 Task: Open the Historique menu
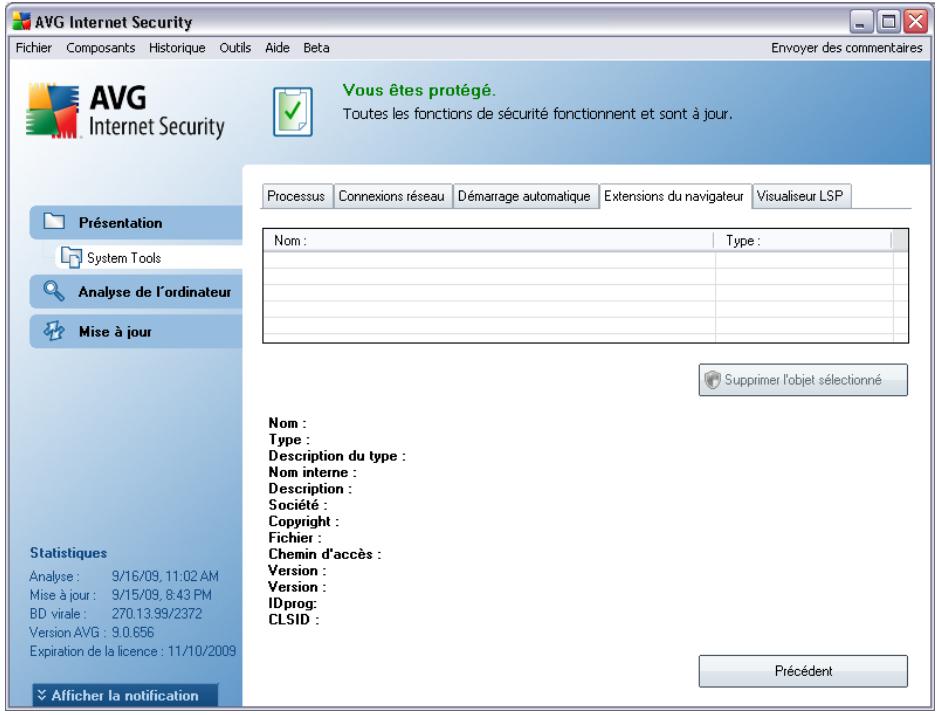177,48
